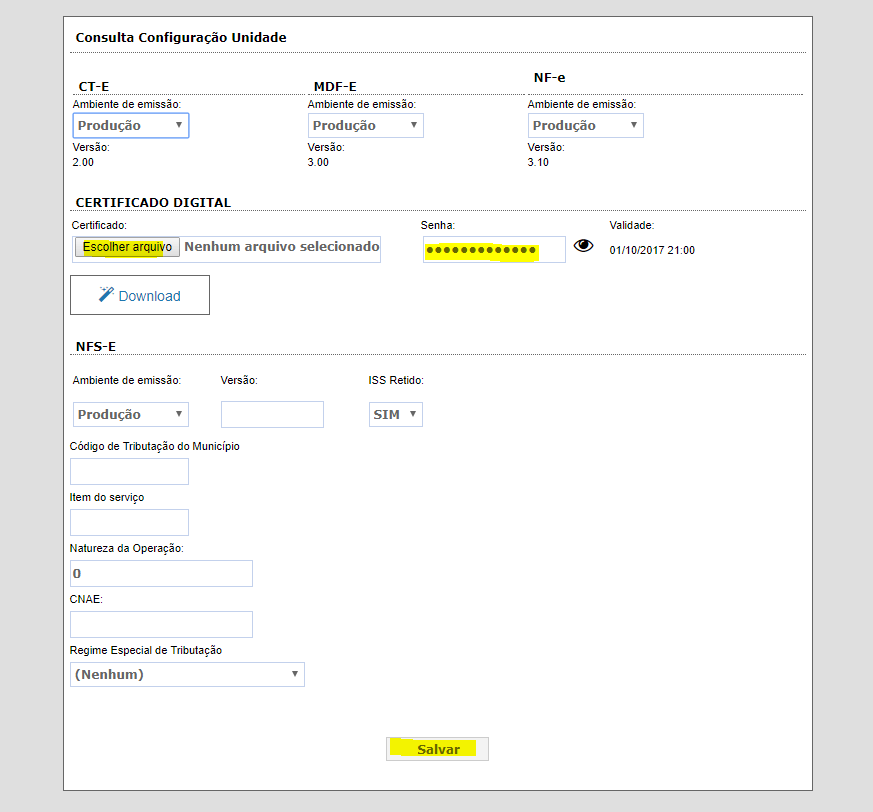Save the configuration with the Salvar button

pyautogui.click(x=438, y=749)
